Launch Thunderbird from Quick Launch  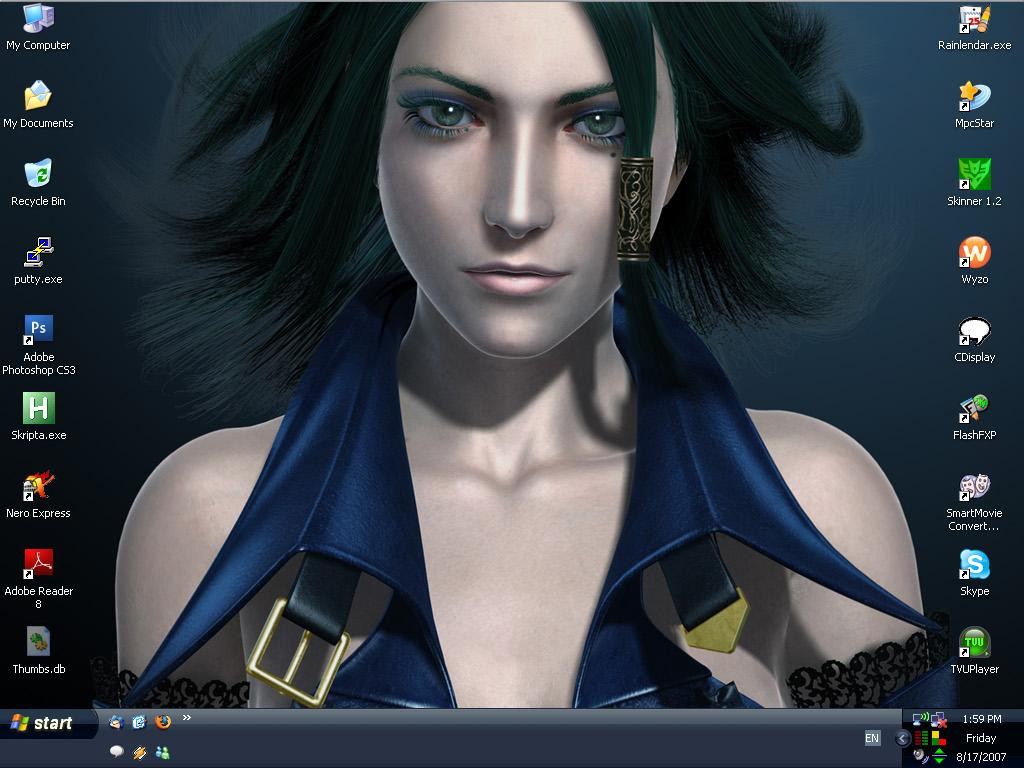point(117,722)
